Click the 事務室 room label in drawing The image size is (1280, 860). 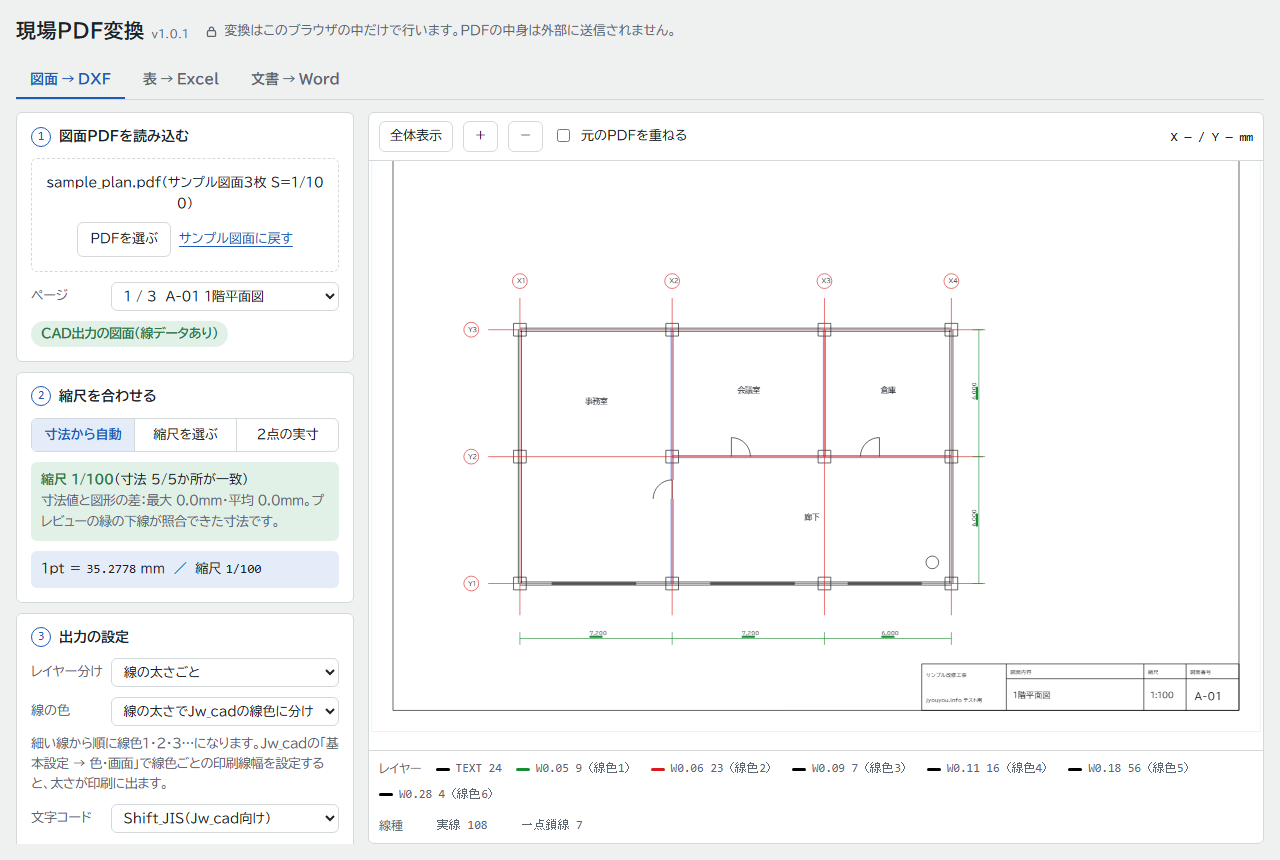click(x=597, y=401)
